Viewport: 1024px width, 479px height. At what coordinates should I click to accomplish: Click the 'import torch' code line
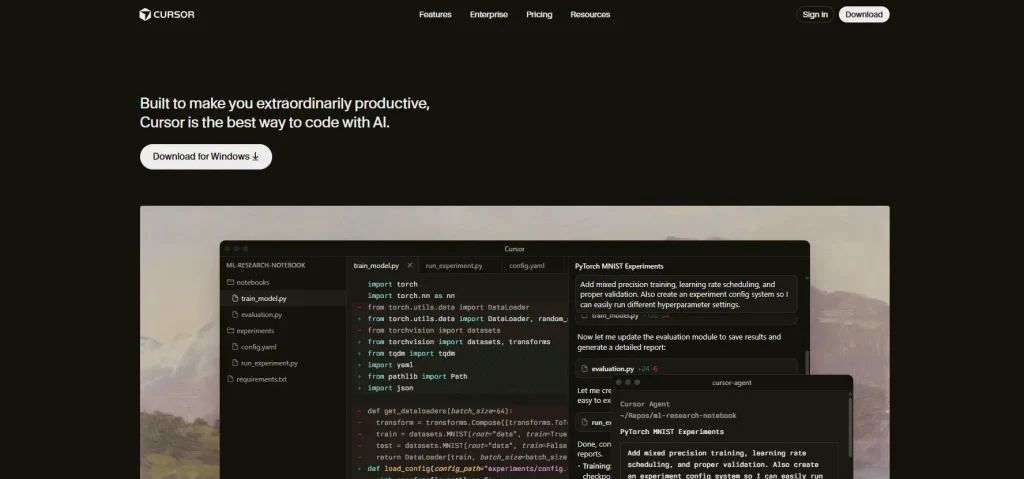(392, 284)
